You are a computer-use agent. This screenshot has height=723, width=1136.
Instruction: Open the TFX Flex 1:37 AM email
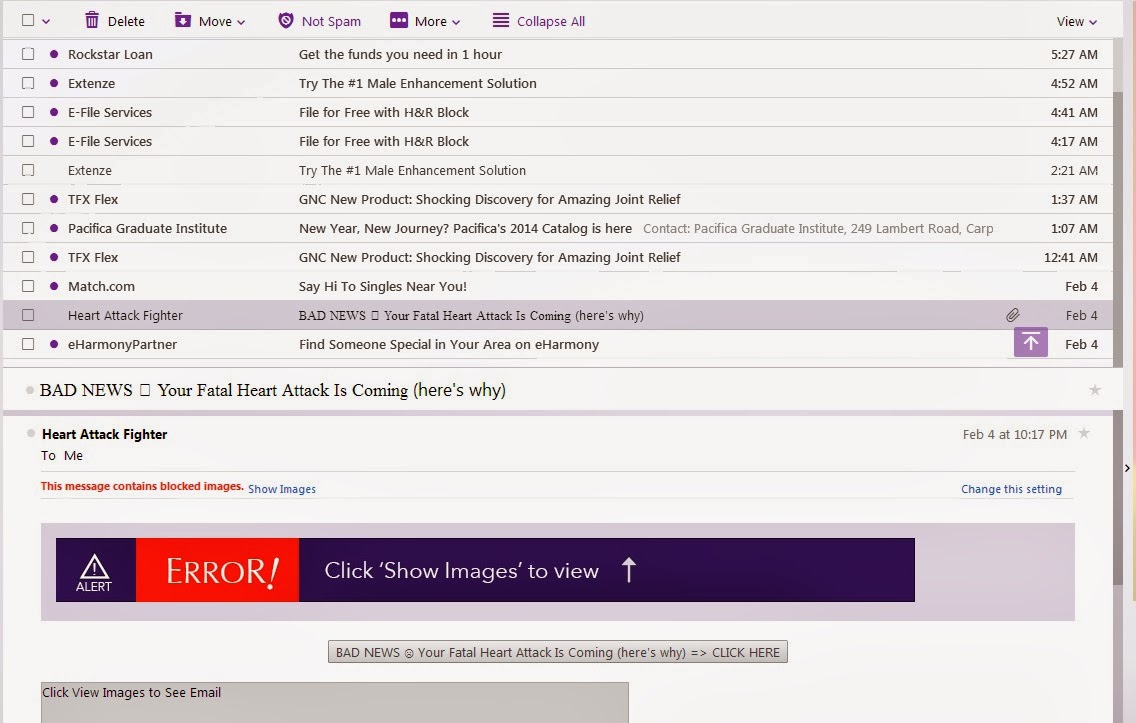(x=489, y=199)
